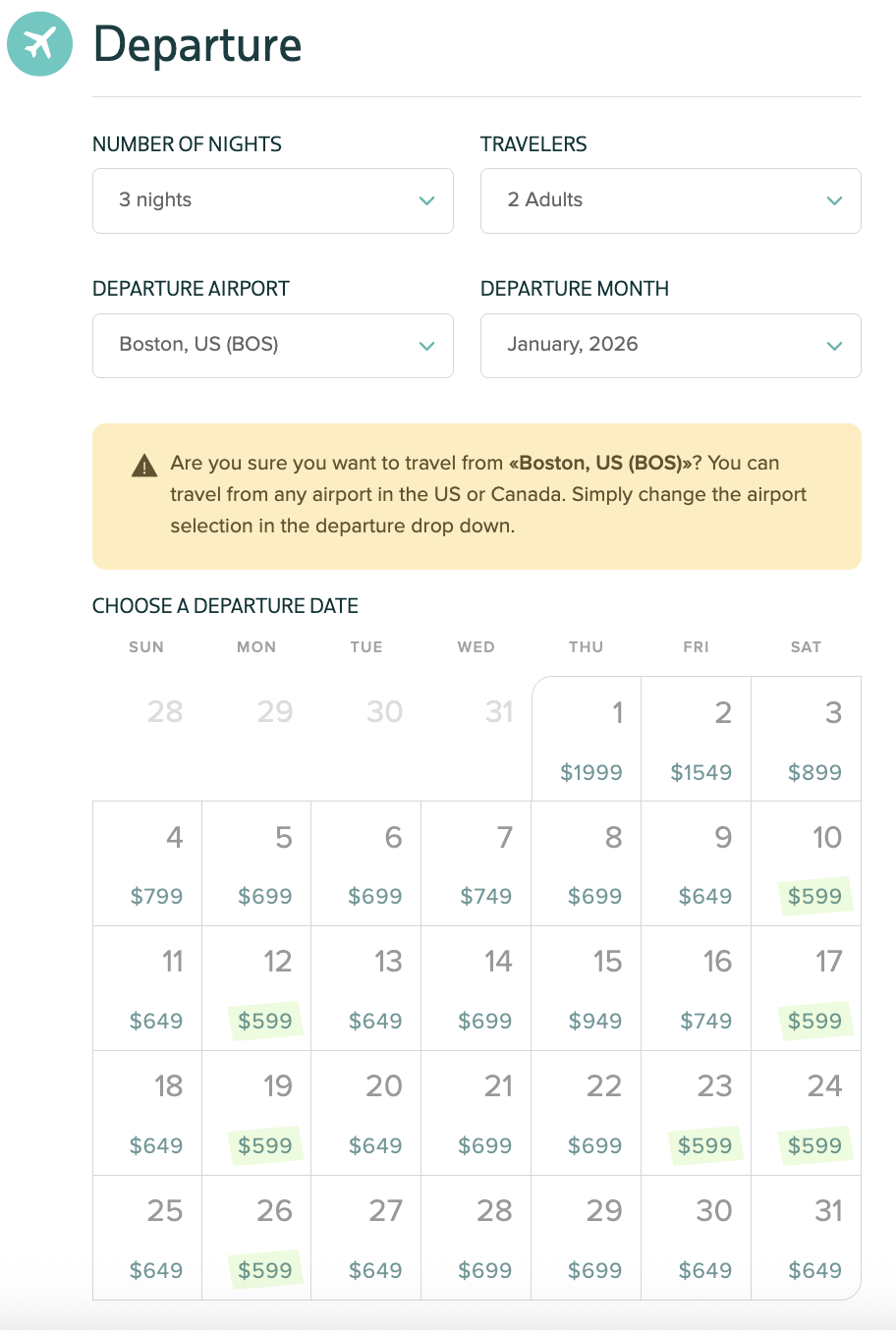
Task: Select January 1 for $1999
Action: point(588,739)
